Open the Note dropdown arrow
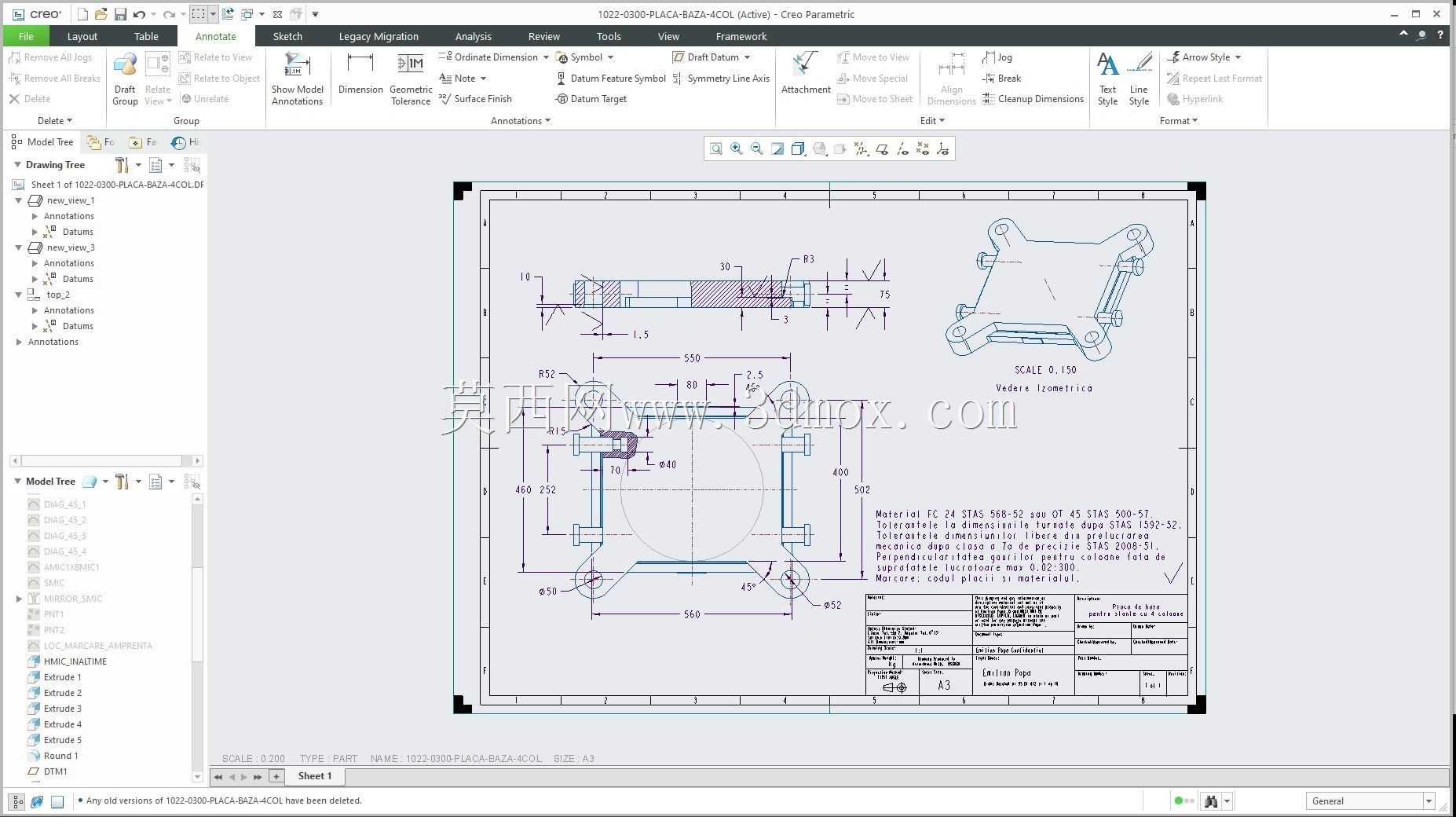 (x=483, y=79)
